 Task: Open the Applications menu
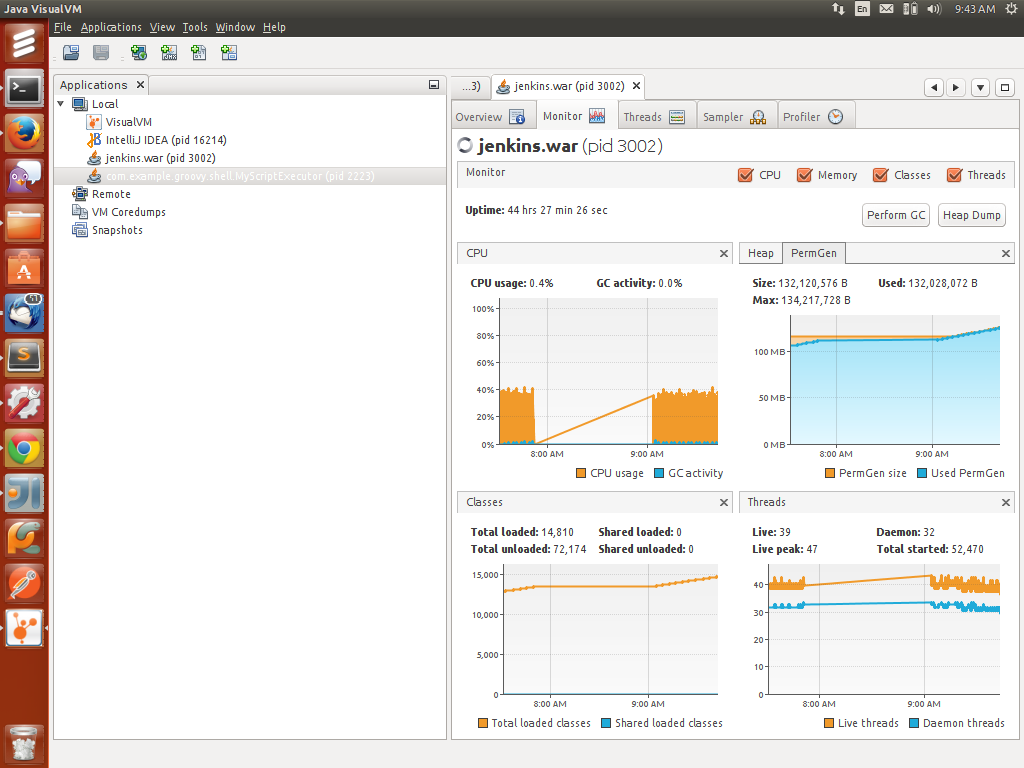coord(111,27)
